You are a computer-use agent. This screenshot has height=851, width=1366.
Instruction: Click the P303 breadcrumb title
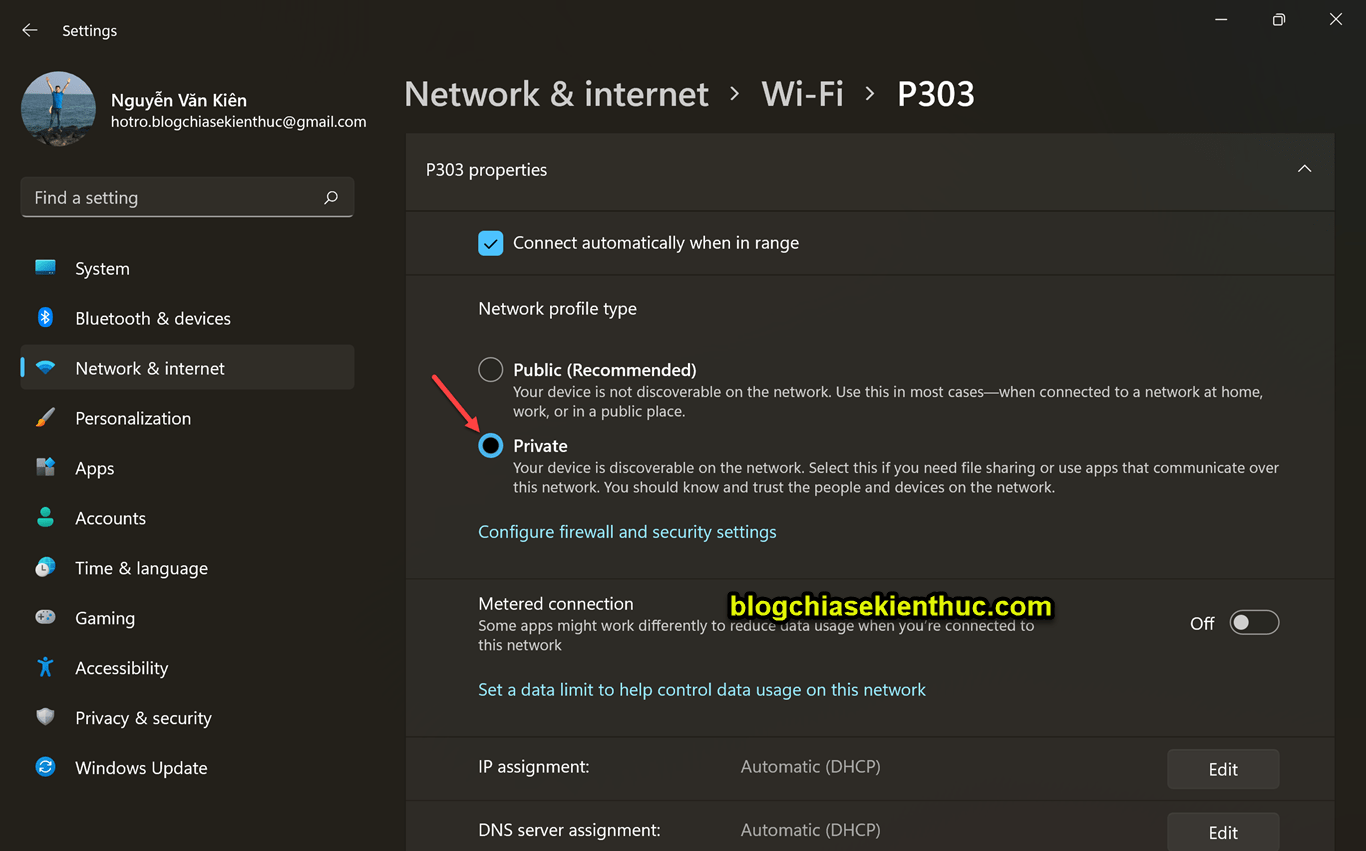point(936,94)
